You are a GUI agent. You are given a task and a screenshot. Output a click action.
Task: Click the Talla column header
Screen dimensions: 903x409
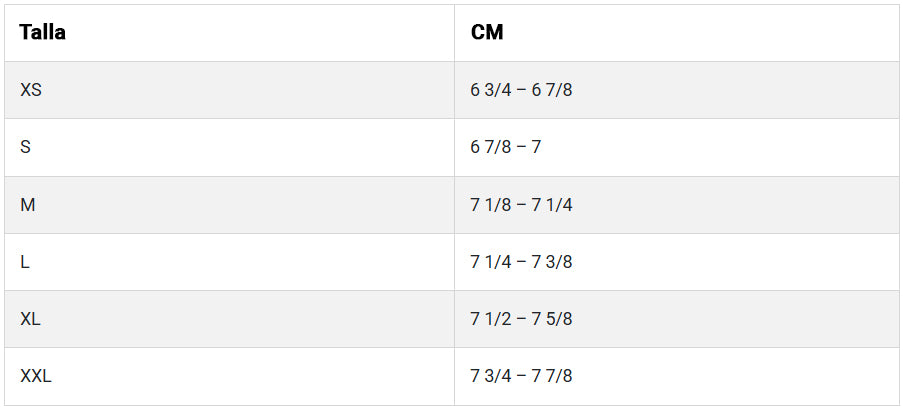[43, 32]
